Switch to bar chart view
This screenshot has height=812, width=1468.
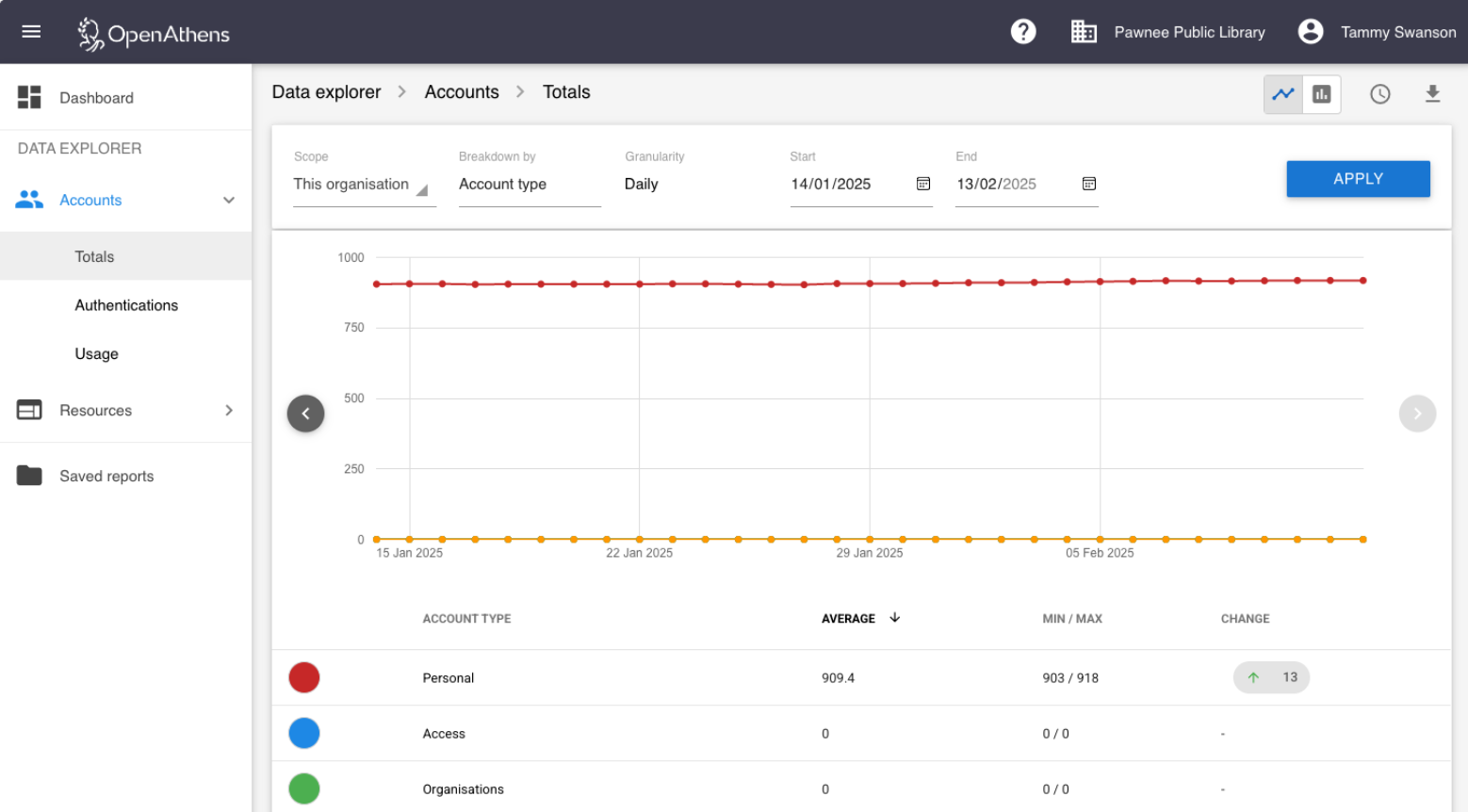[x=1322, y=94]
